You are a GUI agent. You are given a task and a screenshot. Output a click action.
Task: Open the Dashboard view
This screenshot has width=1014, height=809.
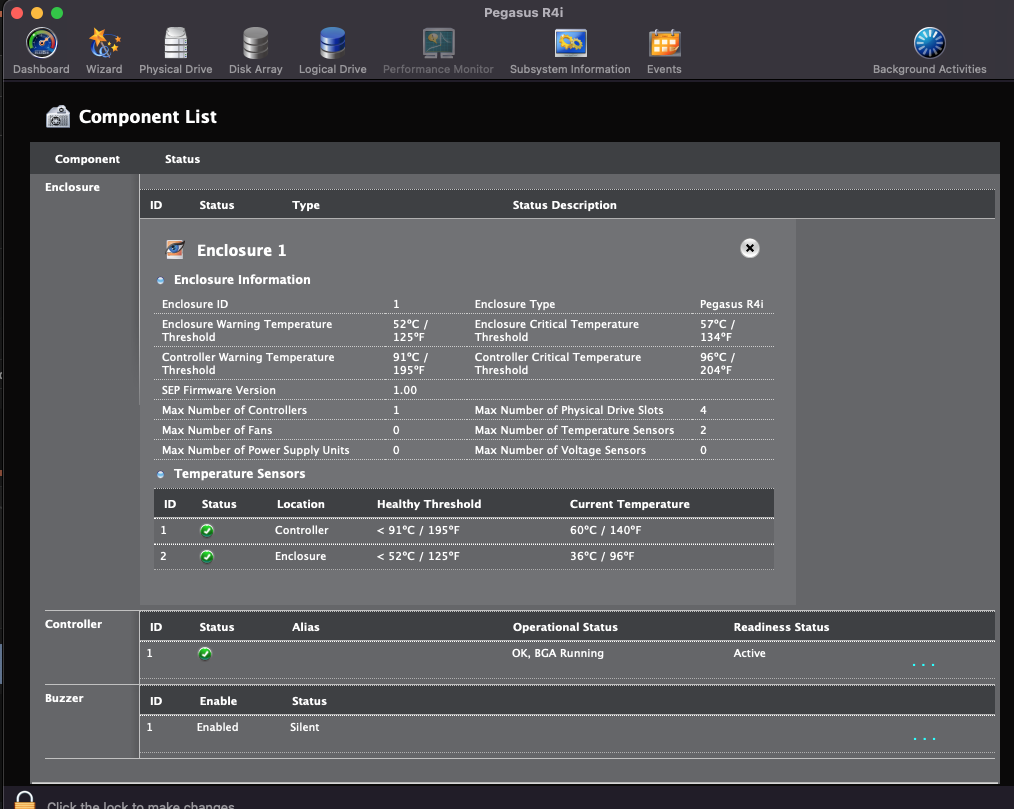click(41, 51)
